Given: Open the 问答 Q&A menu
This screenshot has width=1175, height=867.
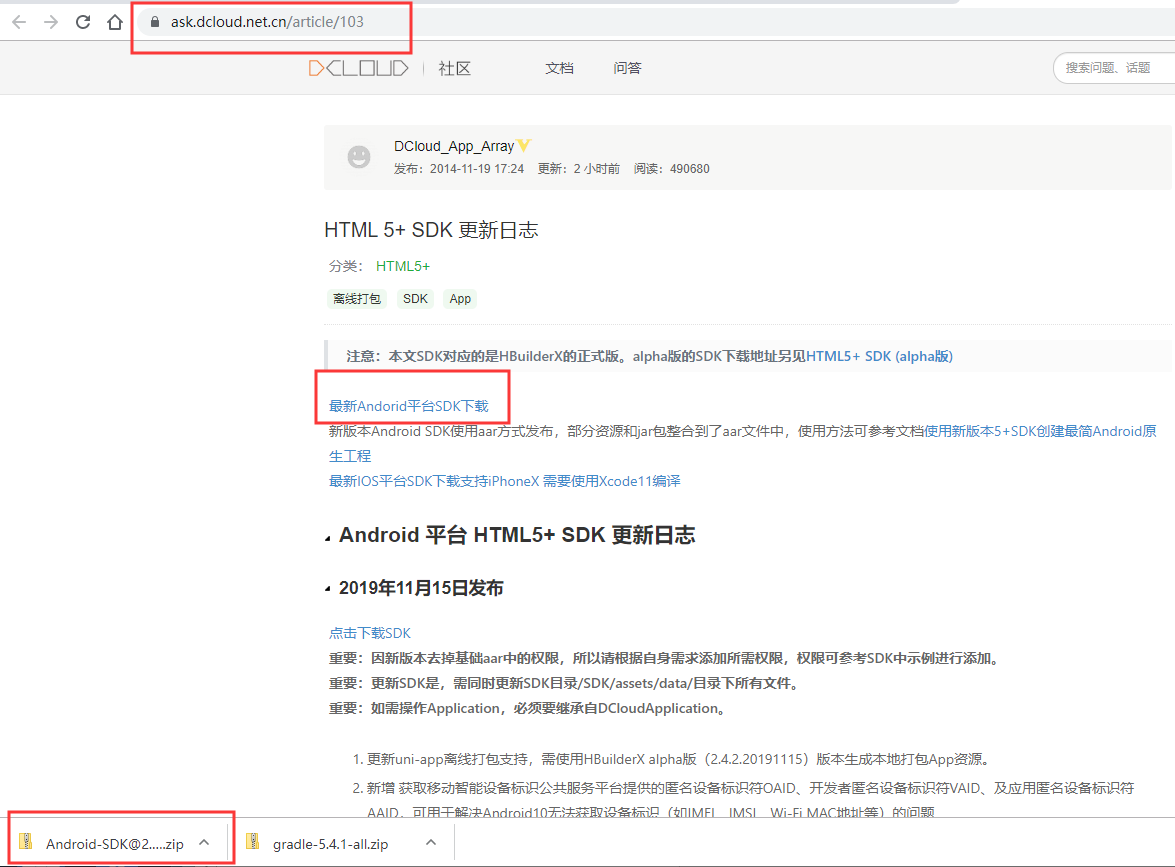Looking at the screenshot, I should coord(627,68).
